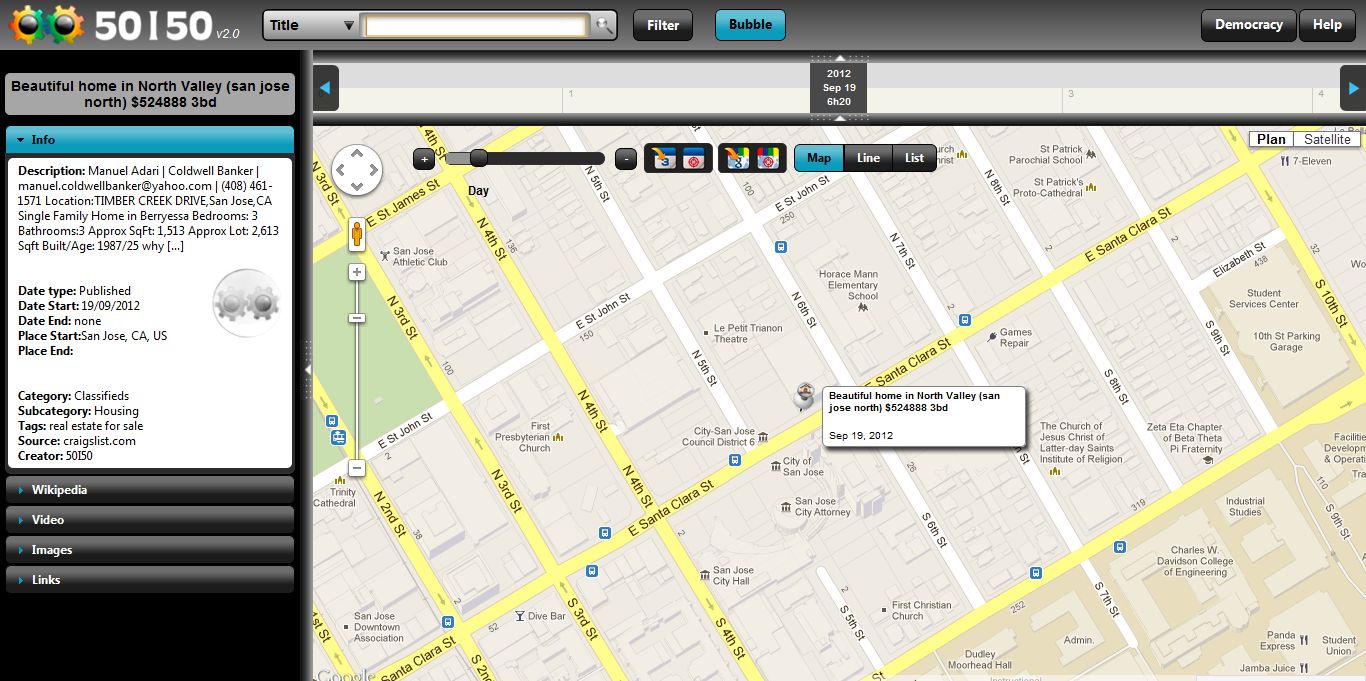Click Le Petit Trianon Theatre label
Image resolution: width=1366 pixels, height=681 pixels.
(x=748, y=333)
